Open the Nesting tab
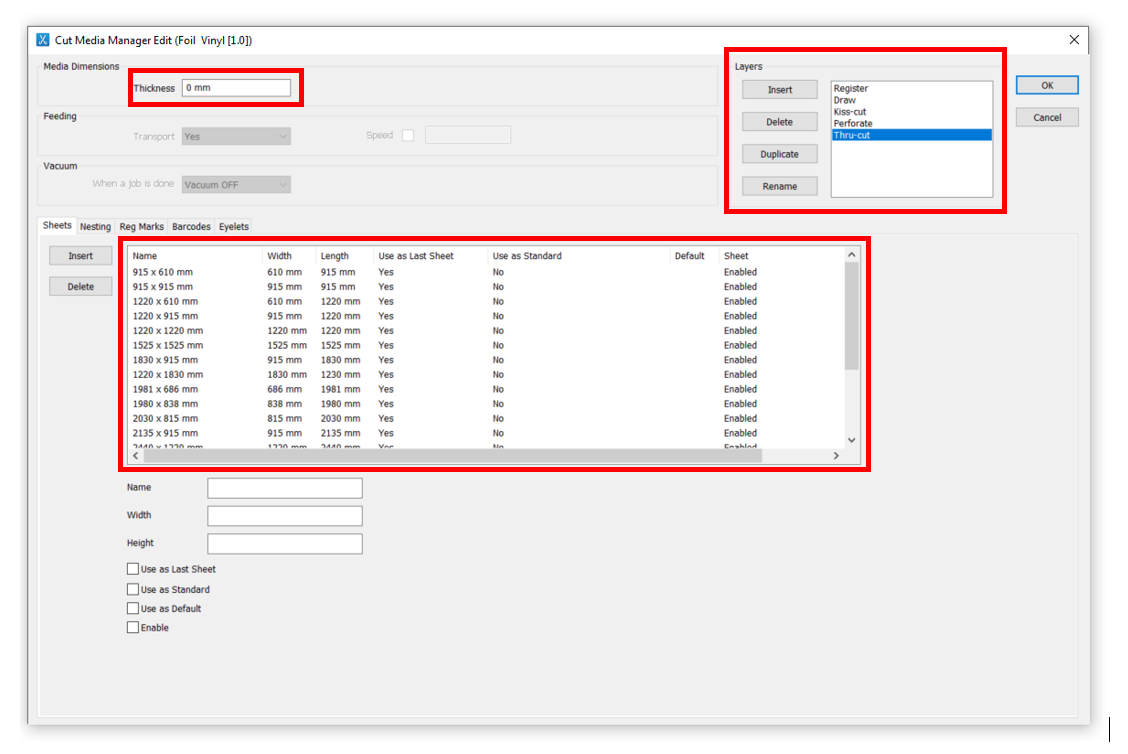This screenshot has width=1128, height=754. (x=95, y=227)
